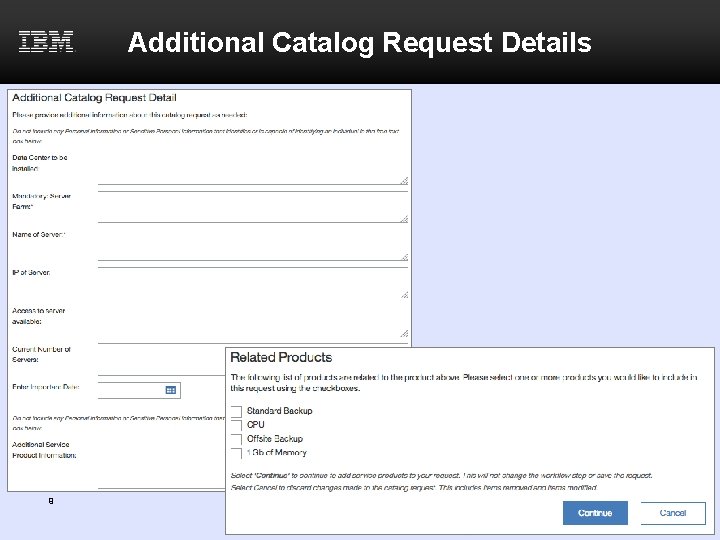This screenshot has height=540, width=720.
Task: Click resize handle of Name of Server field
Action: [404, 256]
